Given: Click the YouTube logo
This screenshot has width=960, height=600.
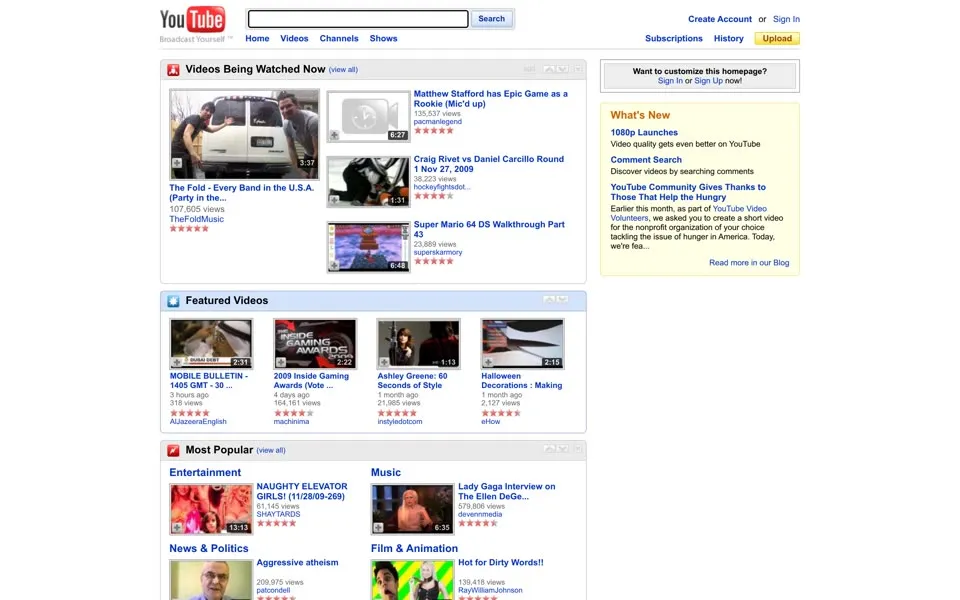Looking at the screenshot, I should coord(192,20).
